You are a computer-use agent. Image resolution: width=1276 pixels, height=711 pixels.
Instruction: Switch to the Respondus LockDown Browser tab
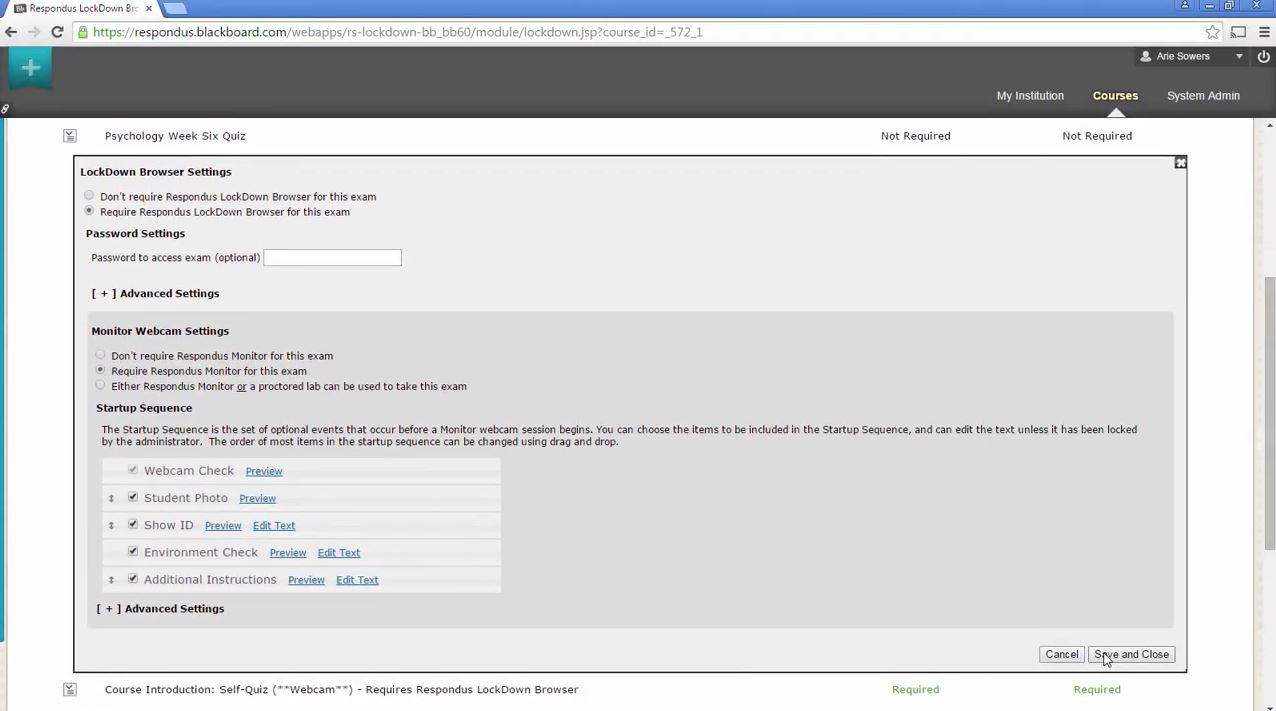[82, 8]
